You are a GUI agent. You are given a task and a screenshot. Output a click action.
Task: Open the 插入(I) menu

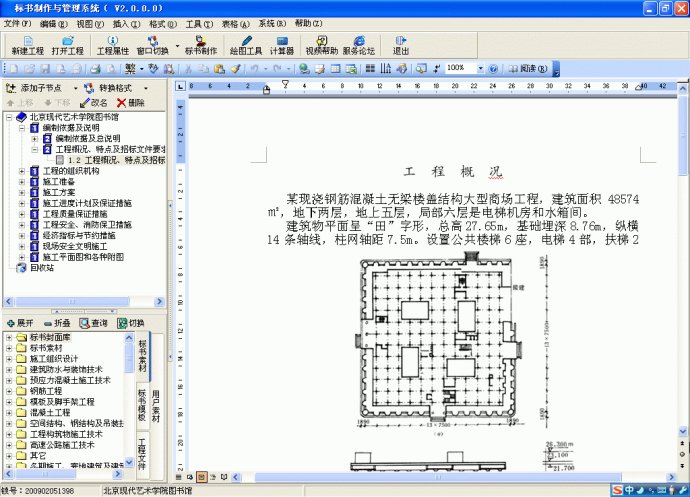(126, 24)
